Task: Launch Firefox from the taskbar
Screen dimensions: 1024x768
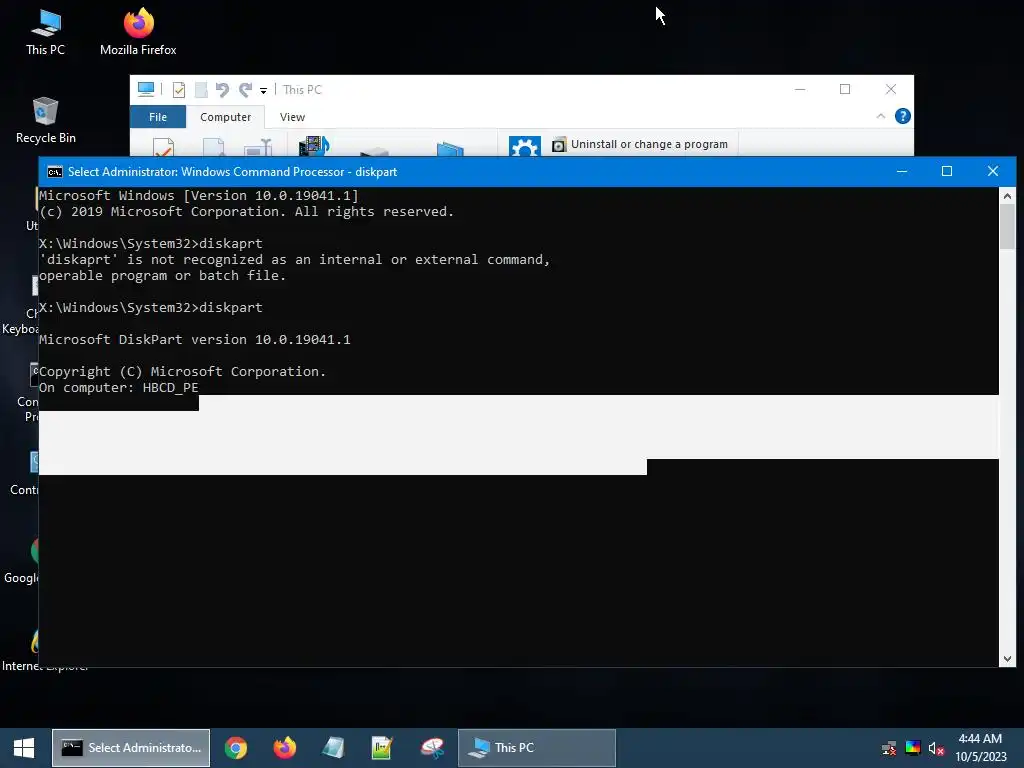Action: click(284, 748)
